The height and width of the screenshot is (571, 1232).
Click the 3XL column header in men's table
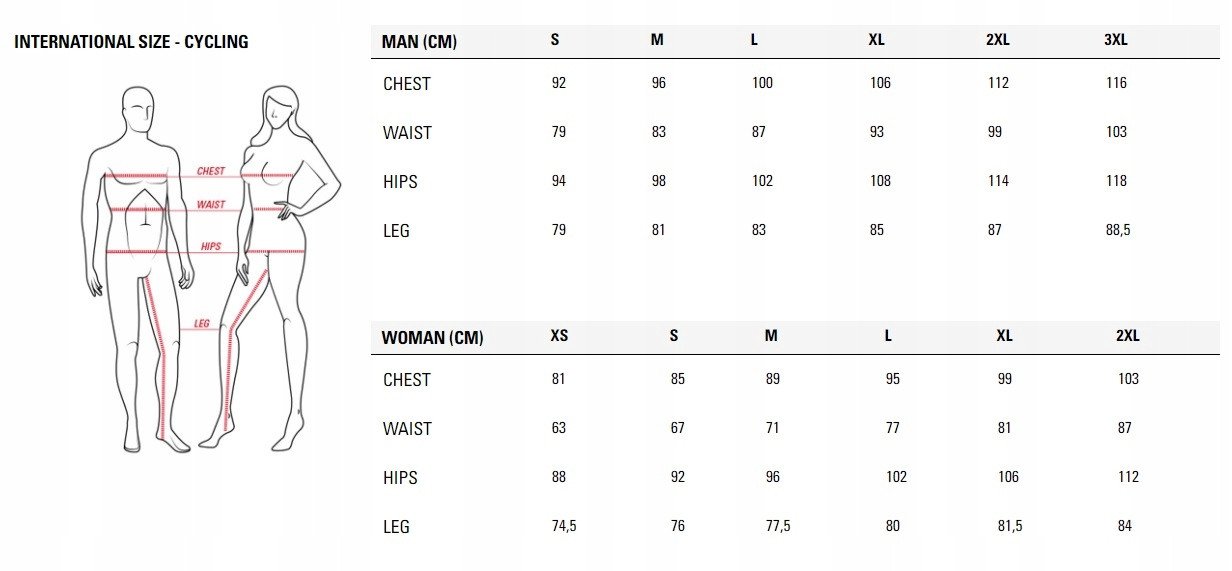pos(1116,40)
